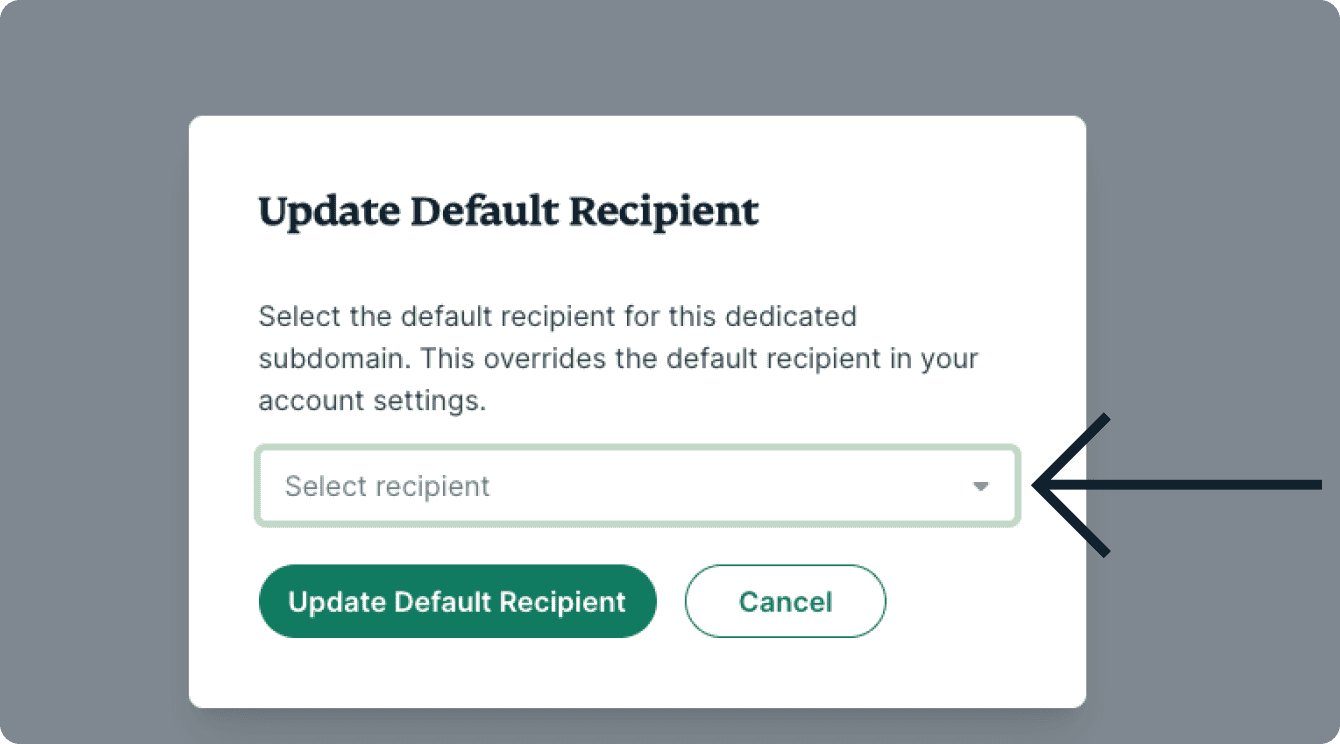This screenshot has height=744, width=1340.
Task: Click the bold "Update Default Recipient" dialog heading
Action: (x=508, y=212)
